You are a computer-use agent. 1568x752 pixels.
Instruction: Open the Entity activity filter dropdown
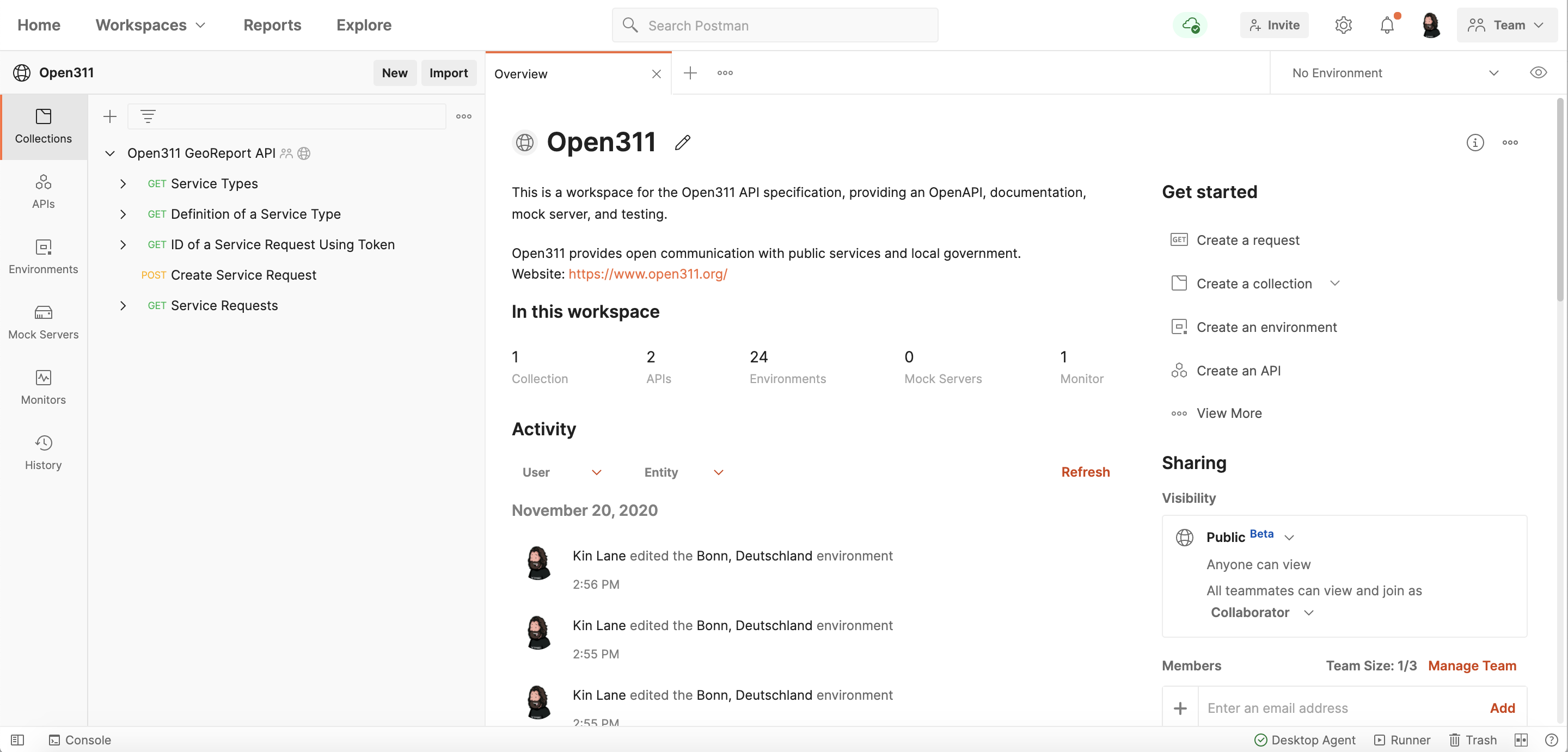coord(684,472)
